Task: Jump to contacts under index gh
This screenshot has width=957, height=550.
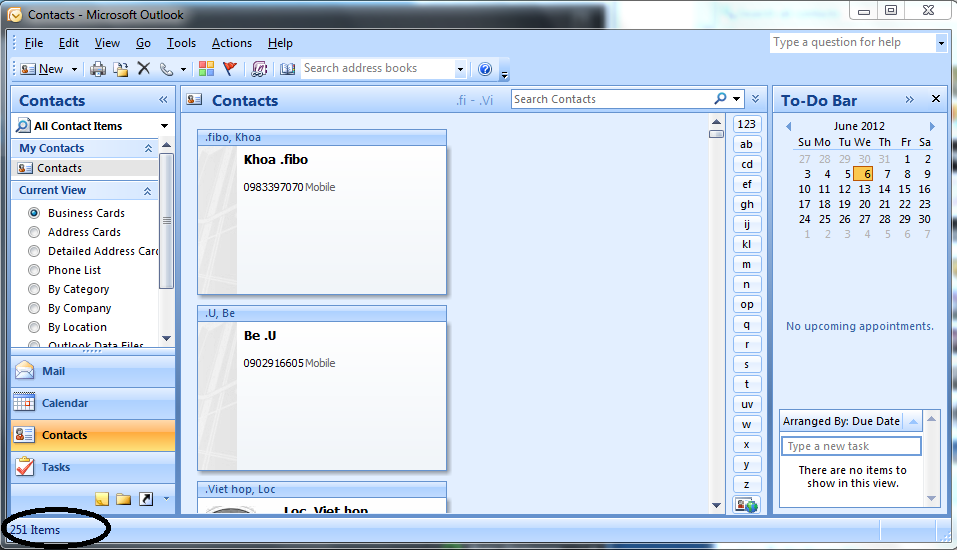Action: pyautogui.click(x=746, y=204)
